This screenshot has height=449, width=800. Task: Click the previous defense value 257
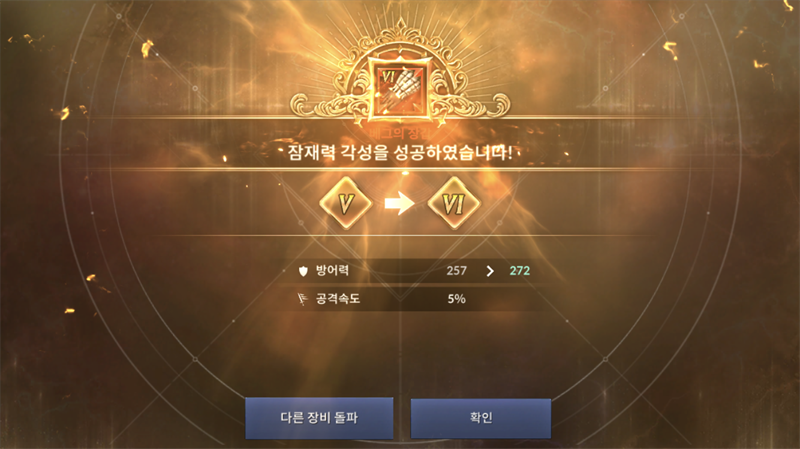[x=456, y=271]
